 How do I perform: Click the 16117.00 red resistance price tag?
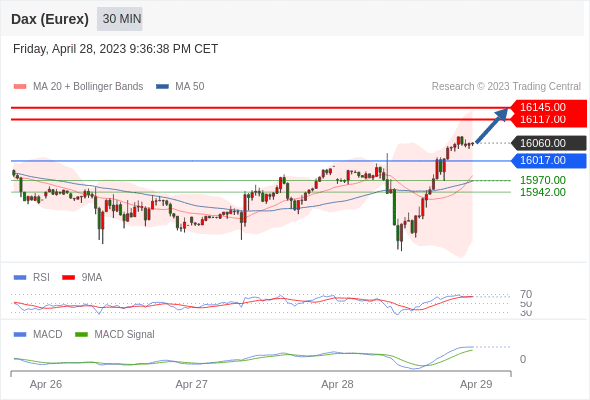coord(548,120)
